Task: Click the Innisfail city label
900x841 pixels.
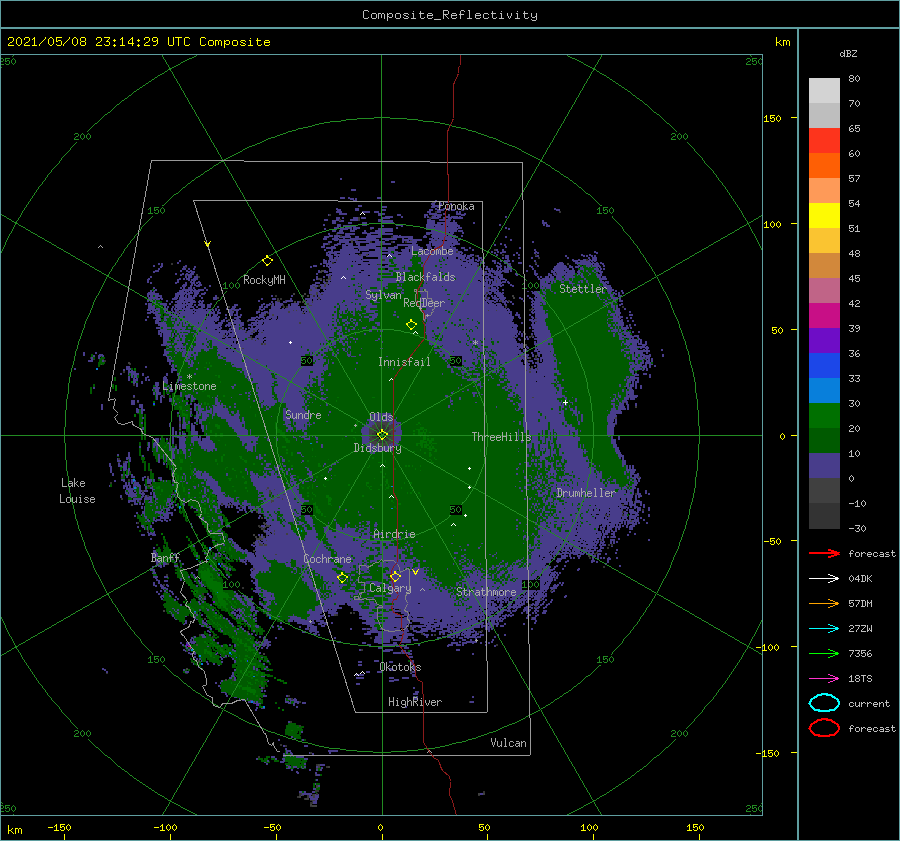Action: 404,362
